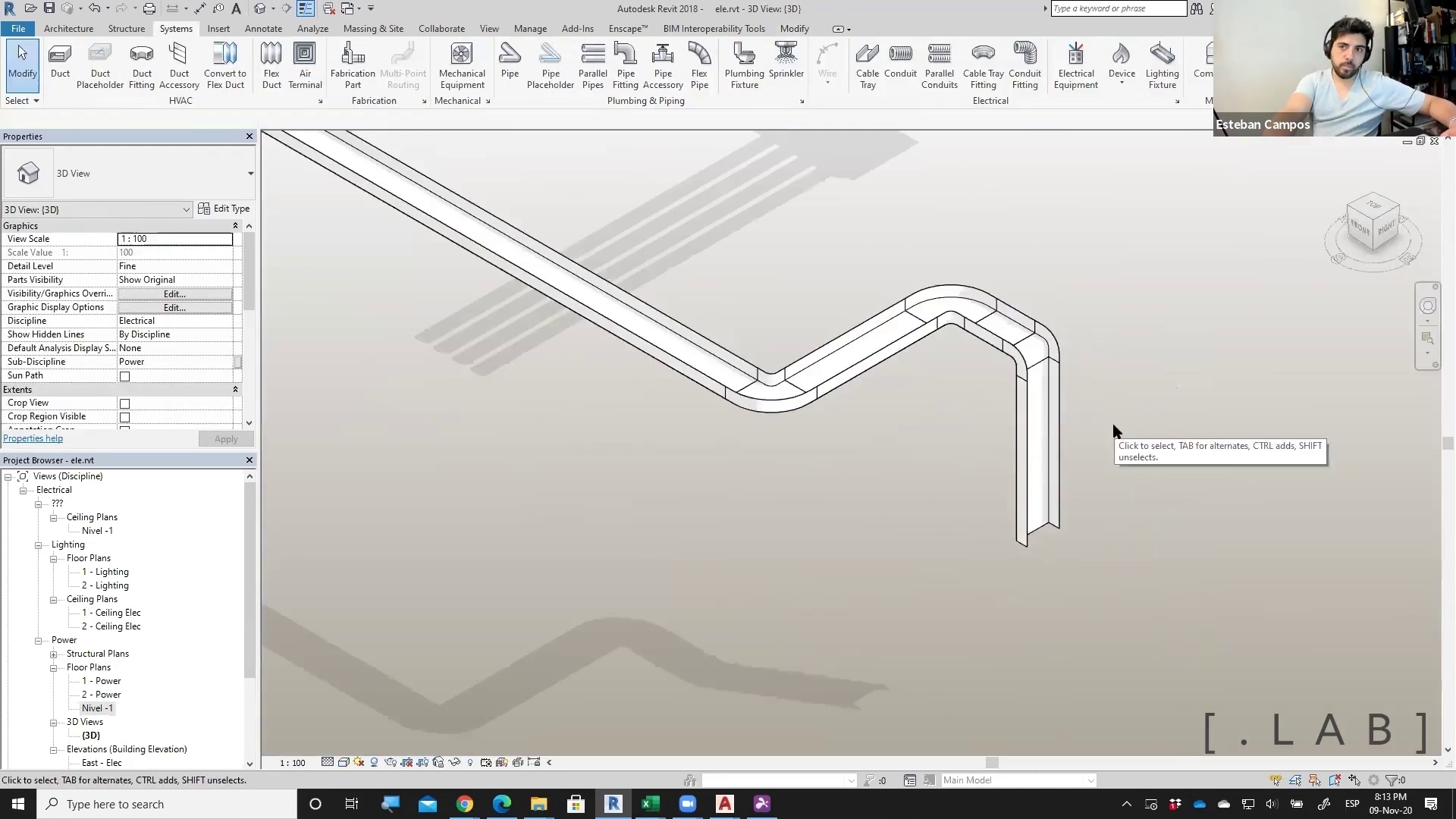Screen dimensions: 1456x819
Task: Click the Lighting Fixture icon
Action: [x=1162, y=65]
